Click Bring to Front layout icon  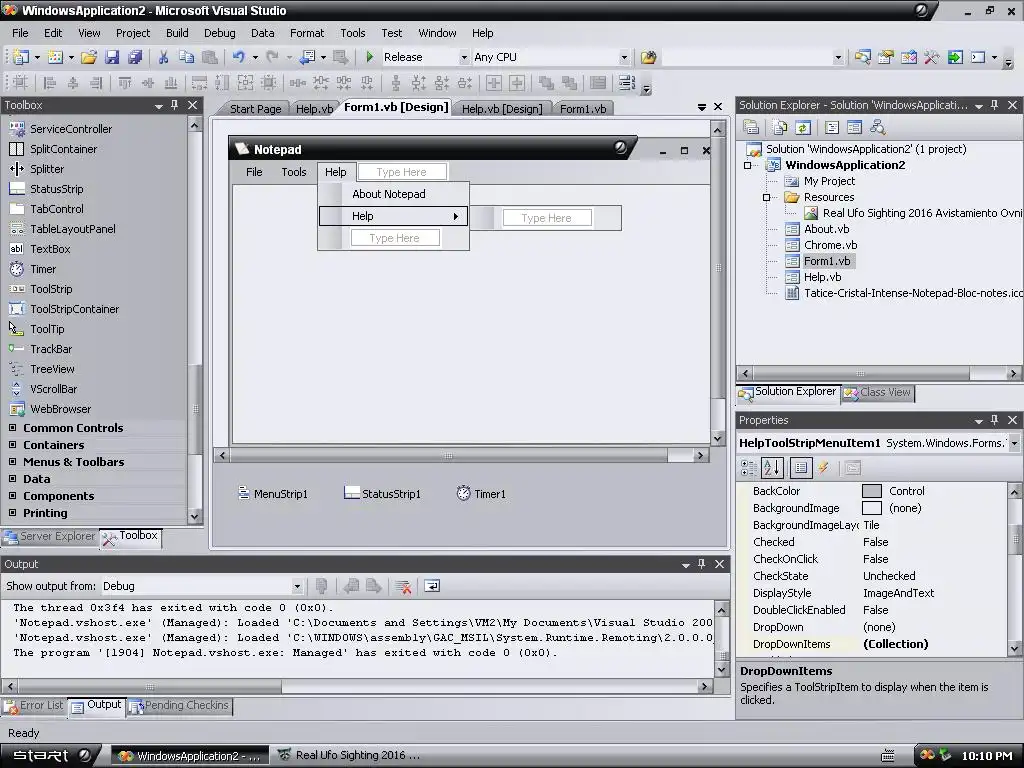(546, 83)
